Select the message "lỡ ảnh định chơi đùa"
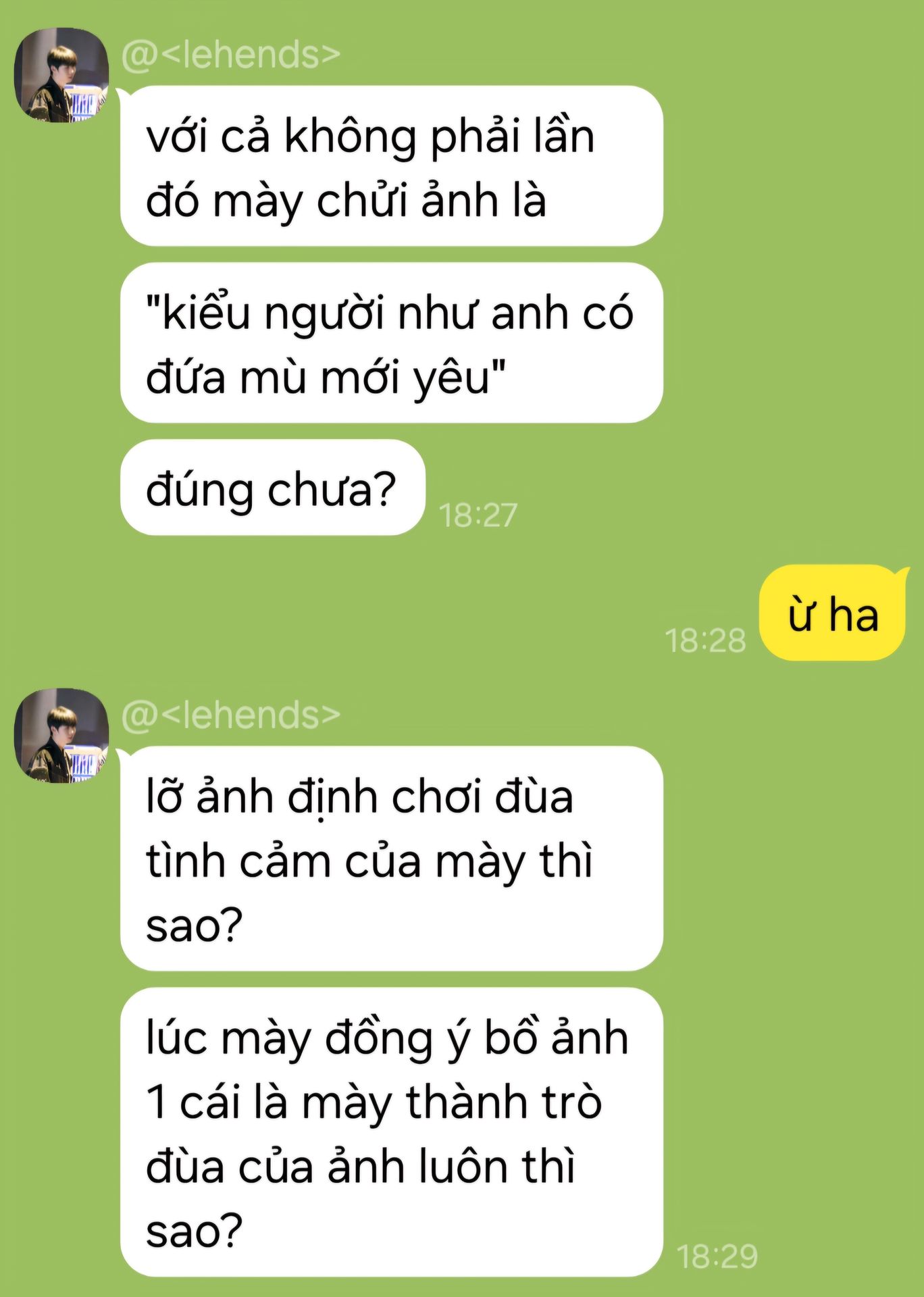Viewport: 924px width, 1297px height. pyautogui.click(x=392, y=859)
